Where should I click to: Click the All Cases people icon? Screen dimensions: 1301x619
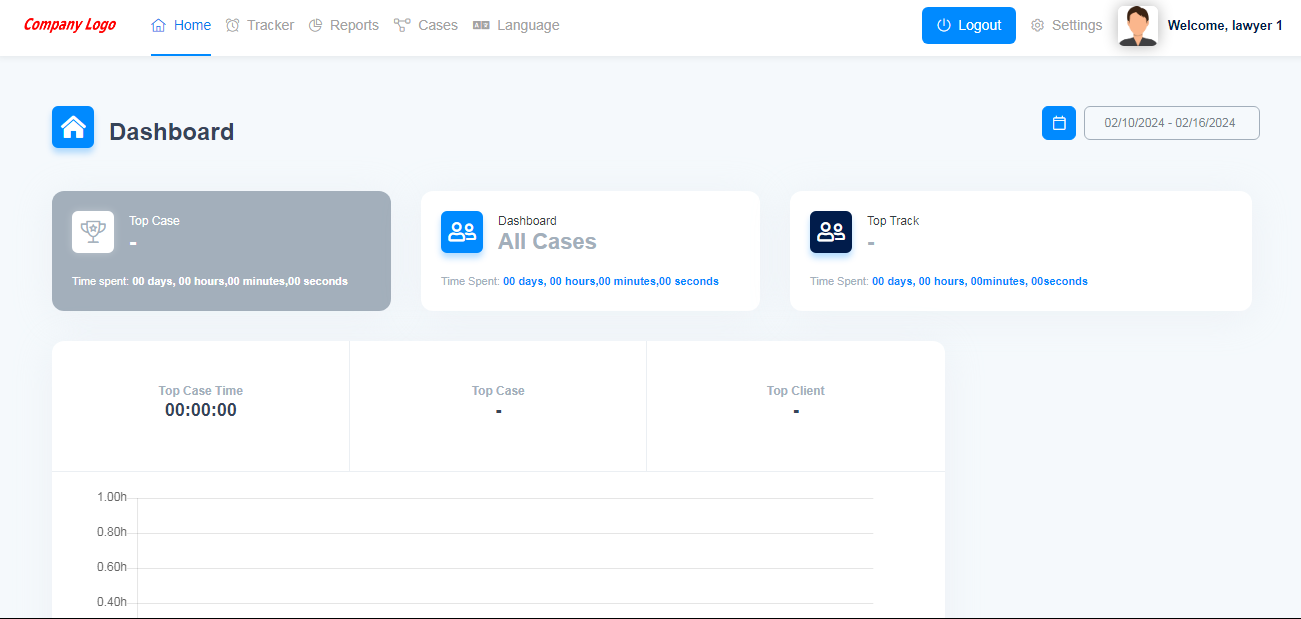(x=462, y=232)
